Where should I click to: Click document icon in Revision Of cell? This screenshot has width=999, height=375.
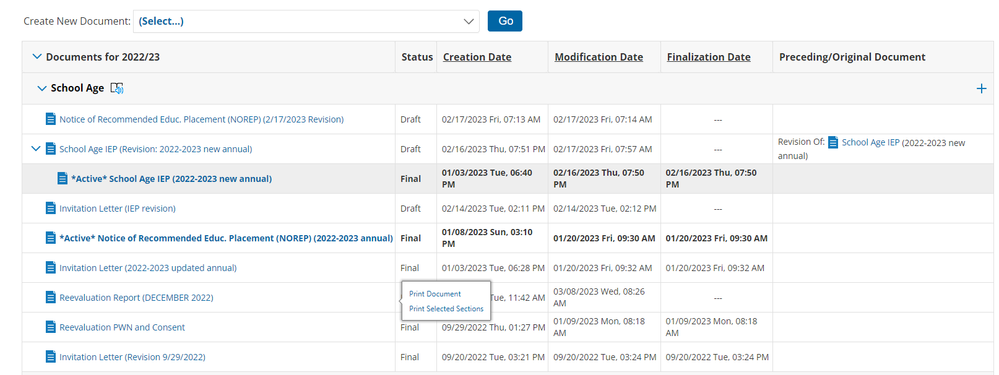pyautogui.click(x=833, y=143)
